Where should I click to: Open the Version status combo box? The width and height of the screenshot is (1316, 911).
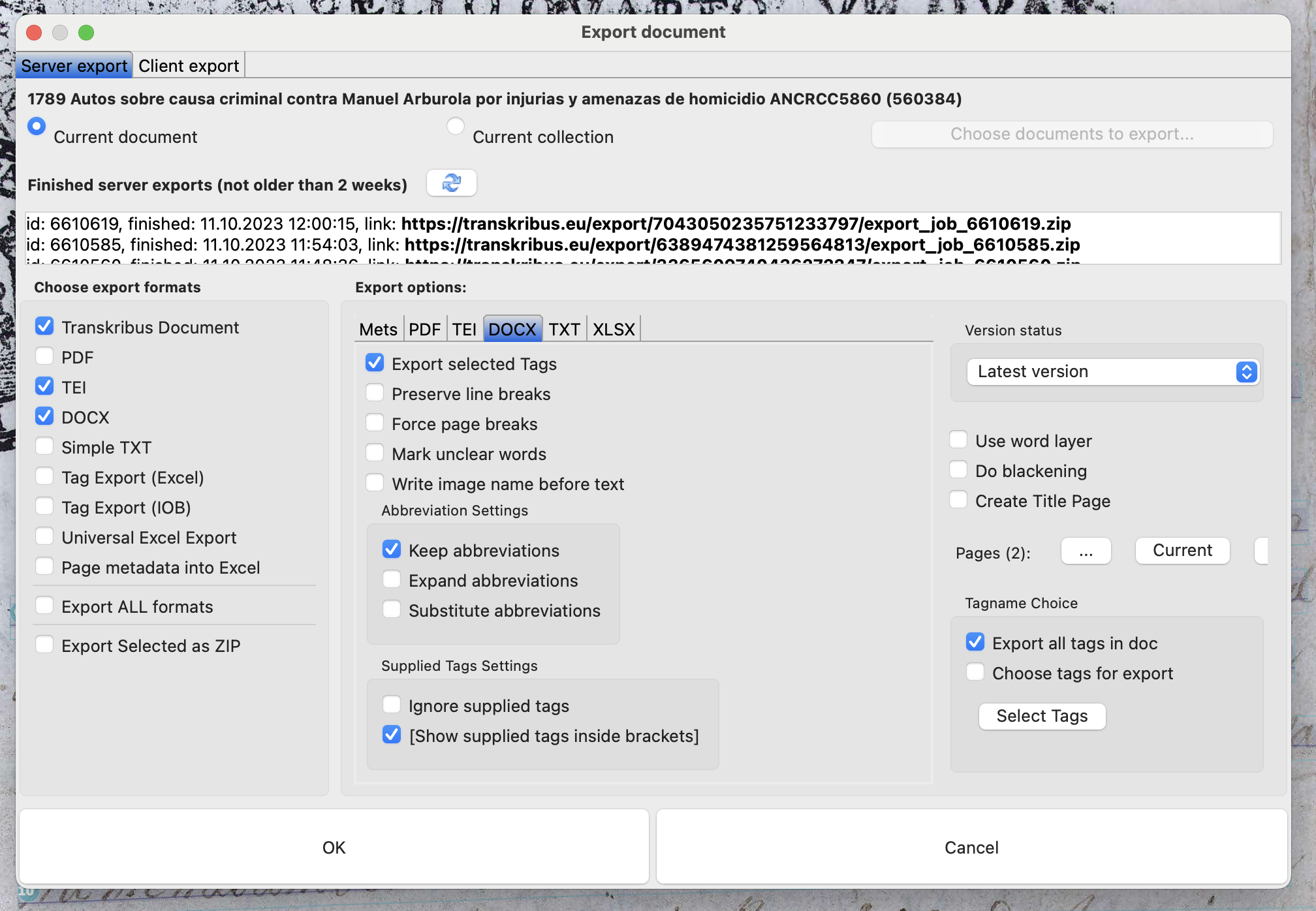coord(1110,372)
